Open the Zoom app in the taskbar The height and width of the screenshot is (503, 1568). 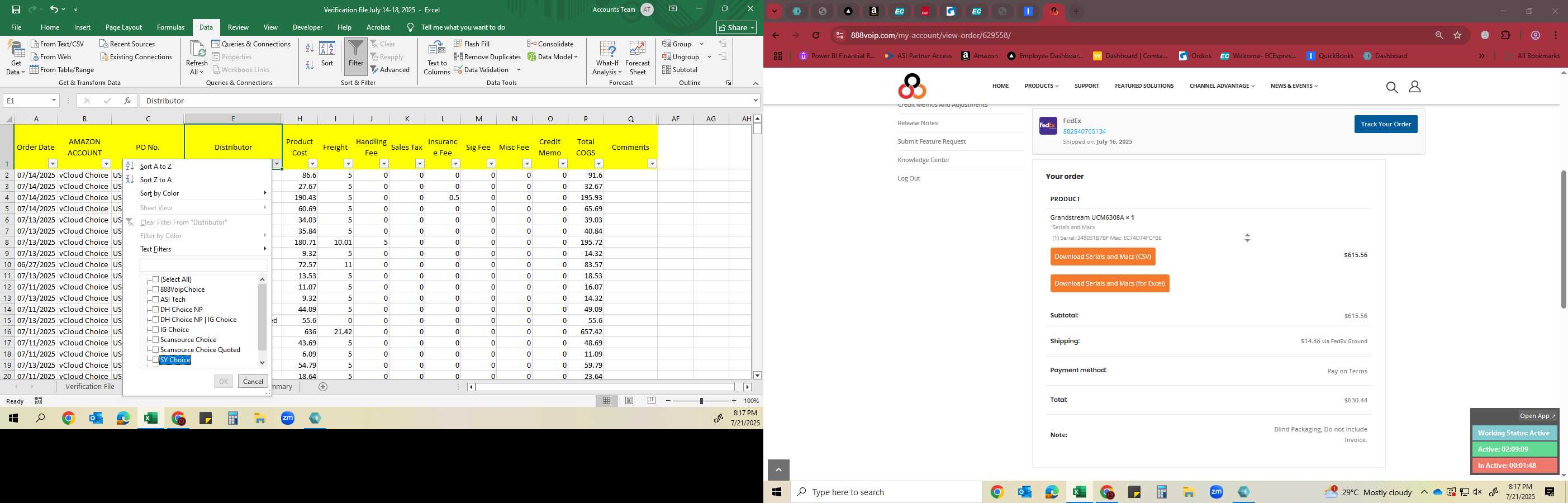pos(1216,492)
